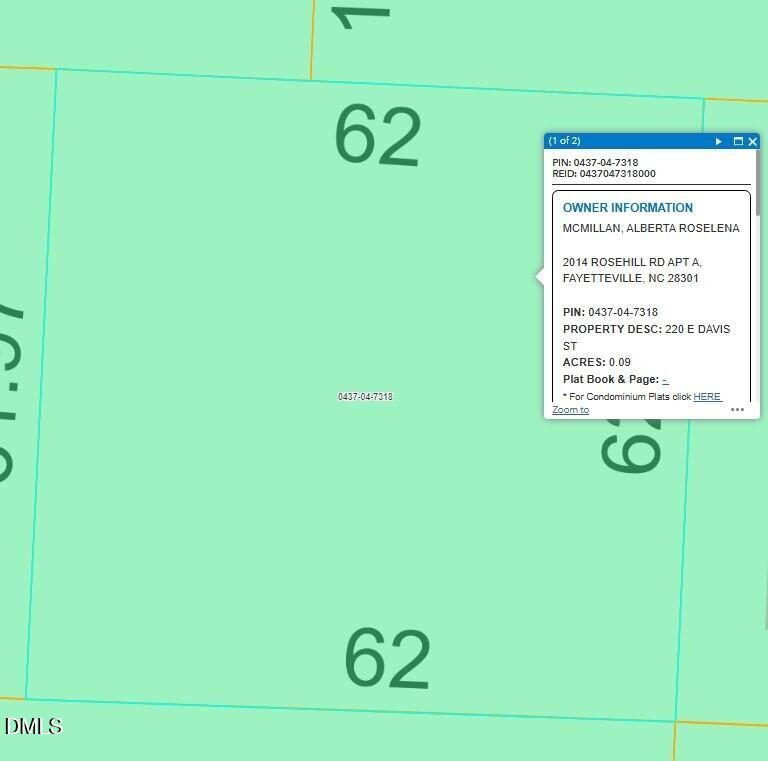Click the ACRES 0.09 value
This screenshot has width=768, height=761.
coord(620,362)
